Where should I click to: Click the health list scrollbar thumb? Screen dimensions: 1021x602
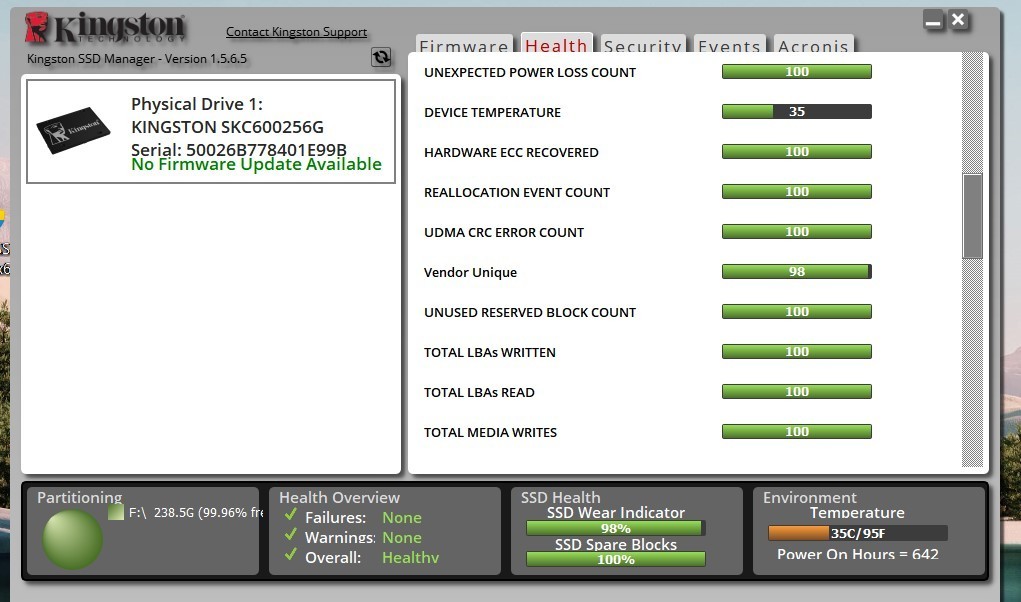click(x=972, y=216)
